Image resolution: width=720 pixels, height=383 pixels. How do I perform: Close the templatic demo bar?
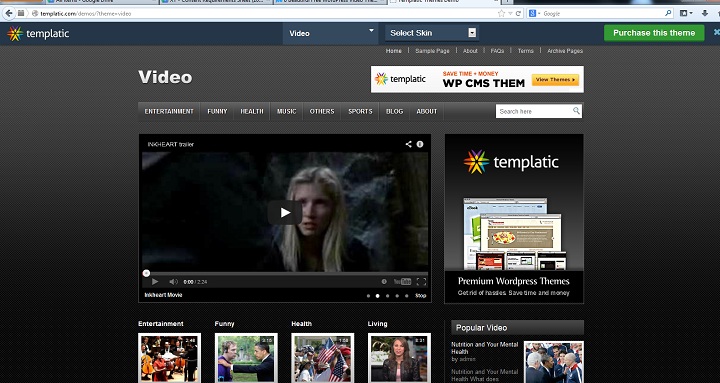(716, 32)
